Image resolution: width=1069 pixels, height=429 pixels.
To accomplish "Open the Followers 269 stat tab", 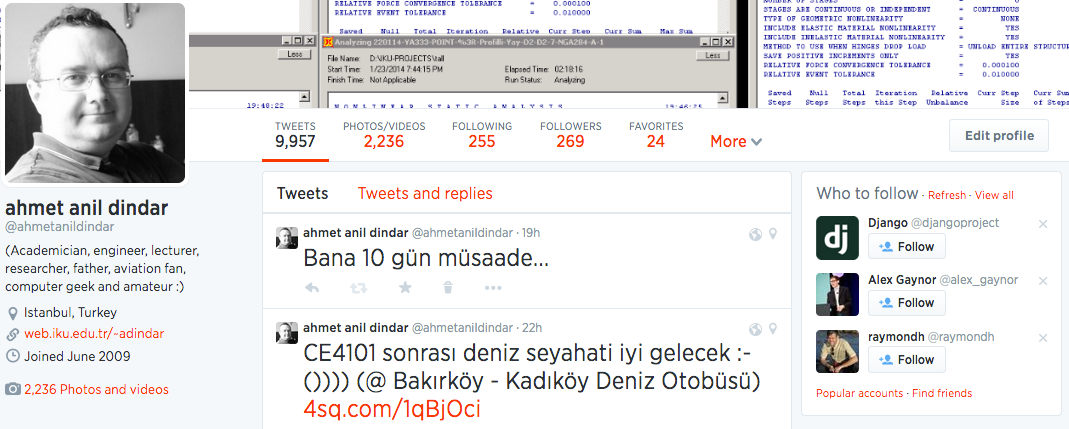I will pyautogui.click(x=570, y=135).
